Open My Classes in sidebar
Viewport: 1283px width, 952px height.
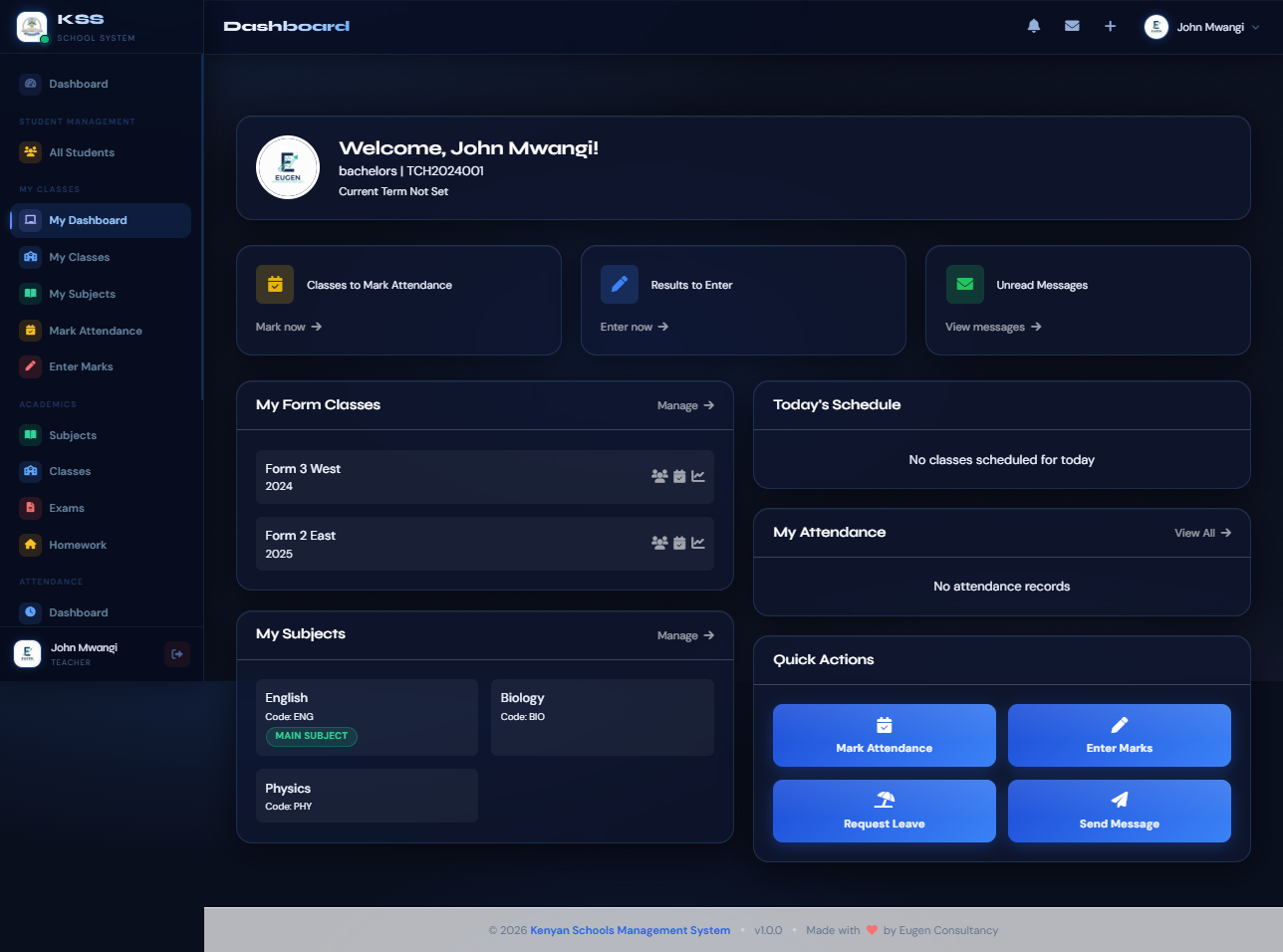(101, 257)
